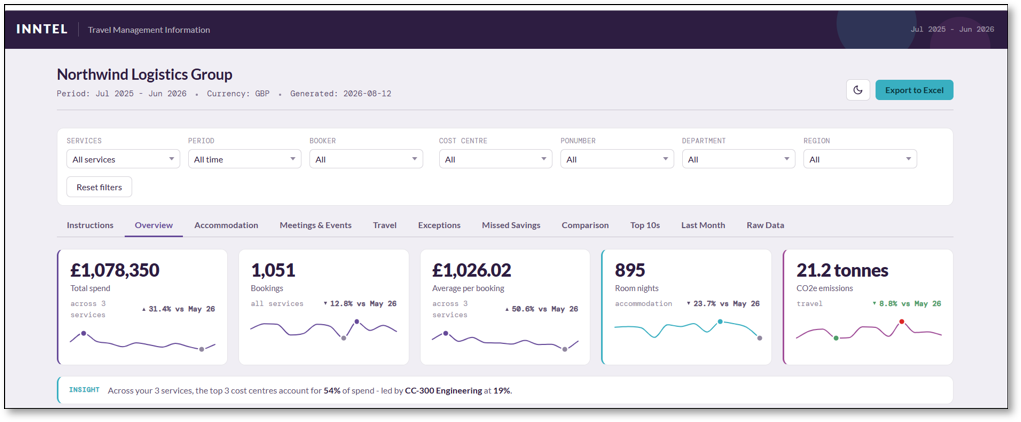Select the Meetings & Events tab

point(315,225)
